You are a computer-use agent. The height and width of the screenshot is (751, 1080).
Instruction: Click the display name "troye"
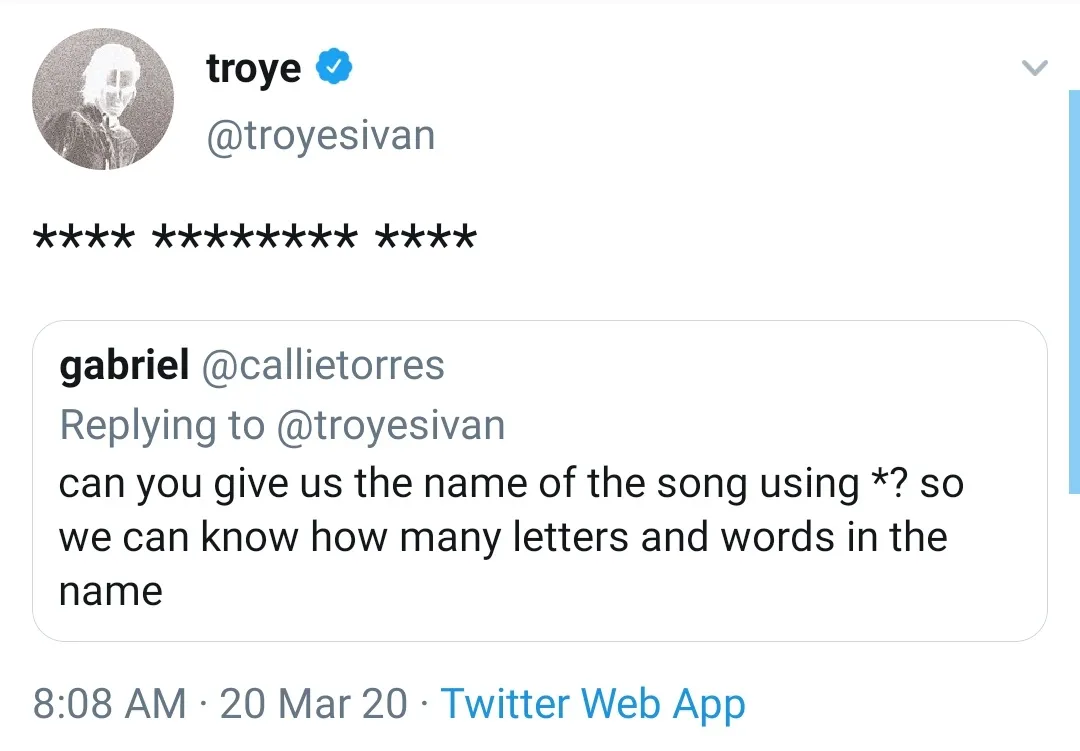pyautogui.click(x=253, y=69)
